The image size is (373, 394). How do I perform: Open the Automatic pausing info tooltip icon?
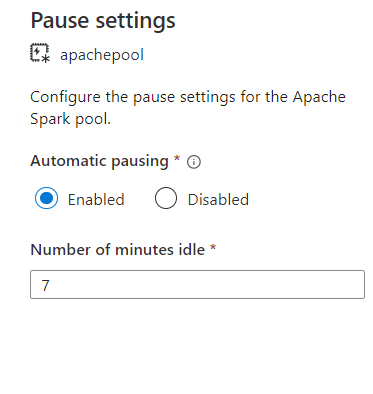tap(194, 162)
